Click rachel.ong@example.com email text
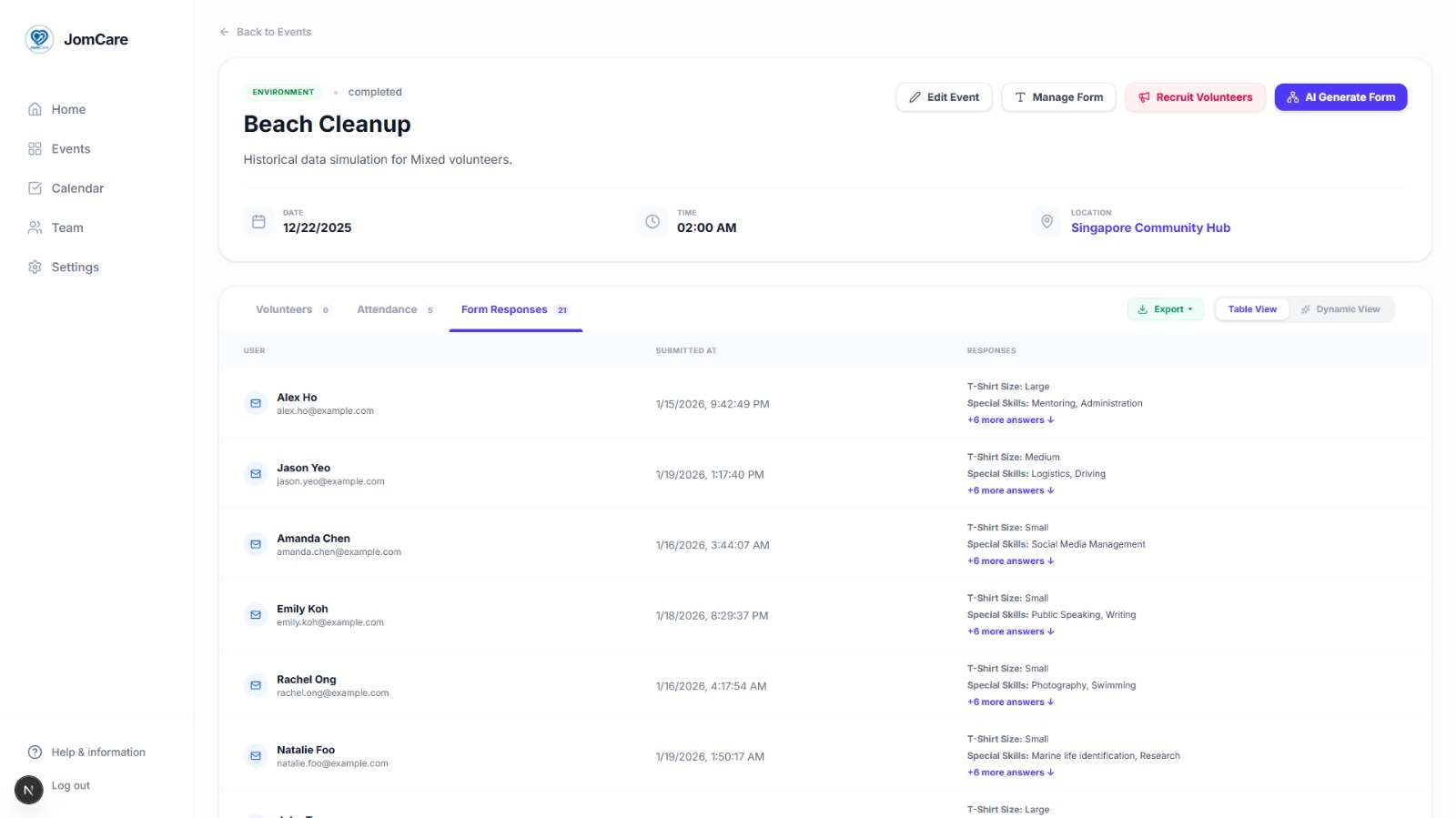The image size is (1456, 818). [332, 693]
